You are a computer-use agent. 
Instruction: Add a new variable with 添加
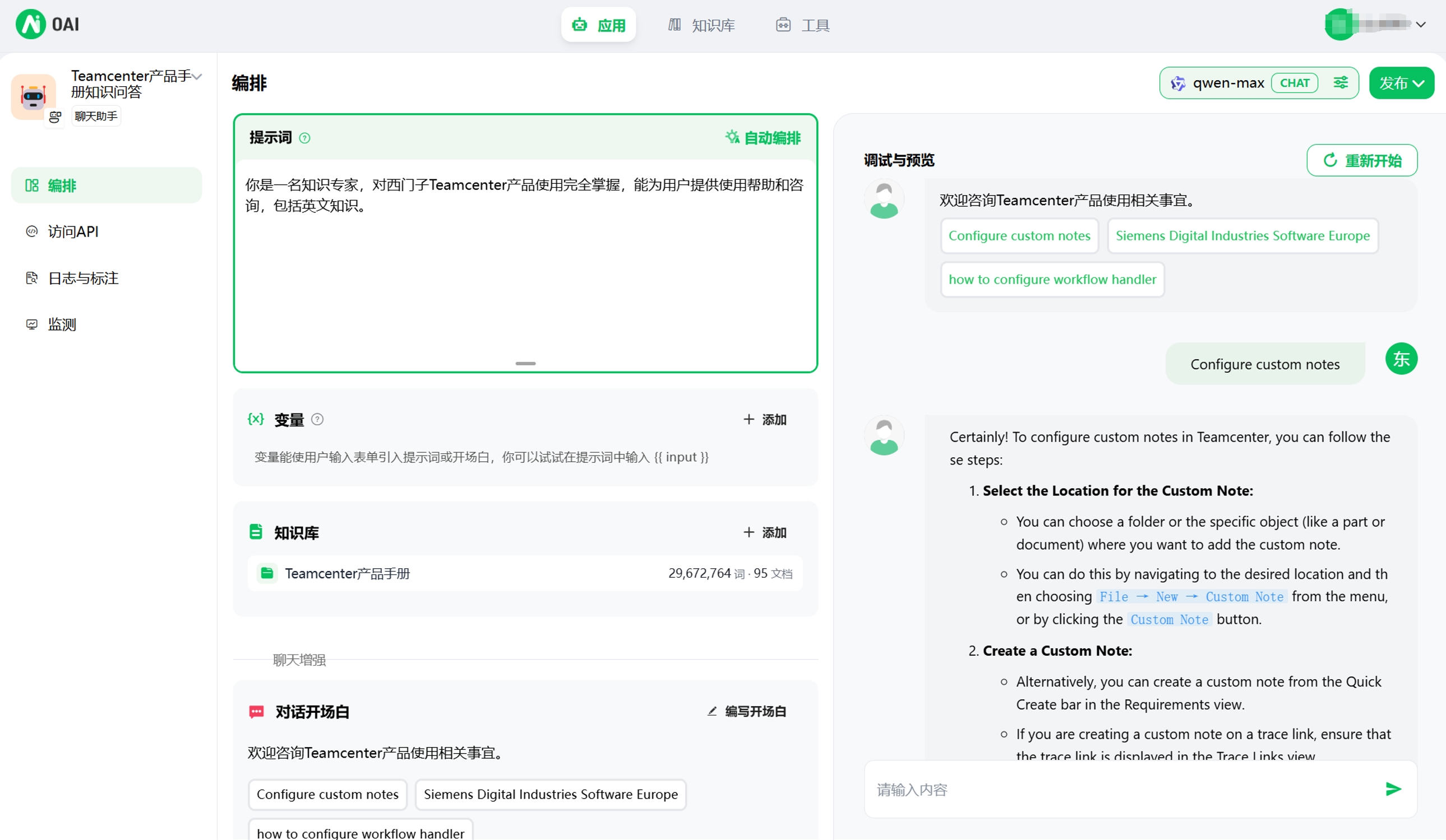pyautogui.click(x=765, y=420)
